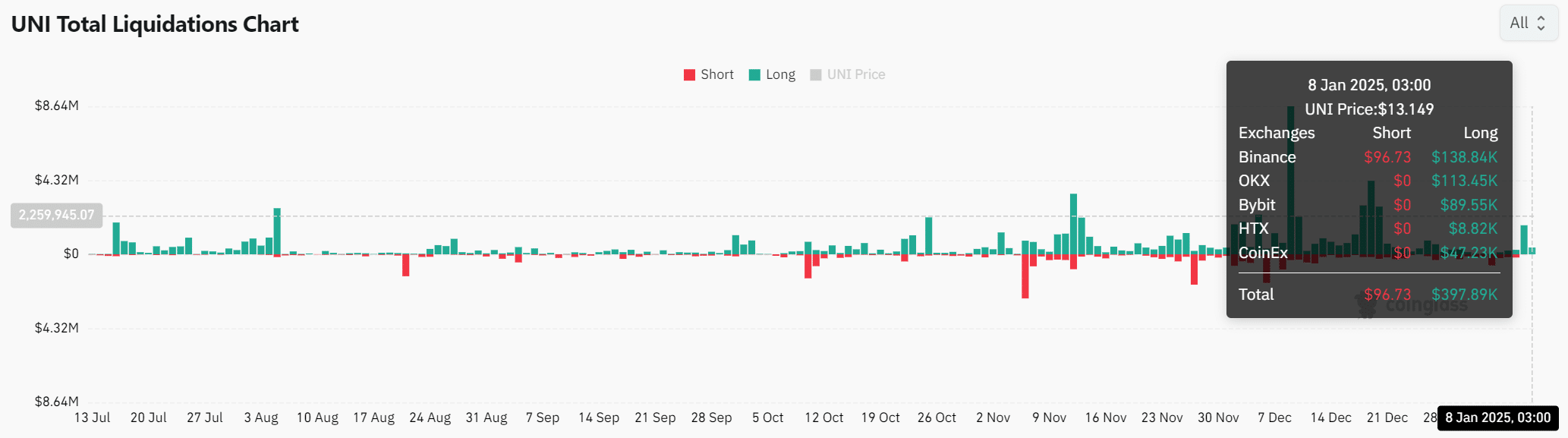Image resolution: width=1568 pixels, height=438 pixels.
Task: Click the gray square icon beside "UNI Price"
Action: pyautogui.click(x=817, y=74)
